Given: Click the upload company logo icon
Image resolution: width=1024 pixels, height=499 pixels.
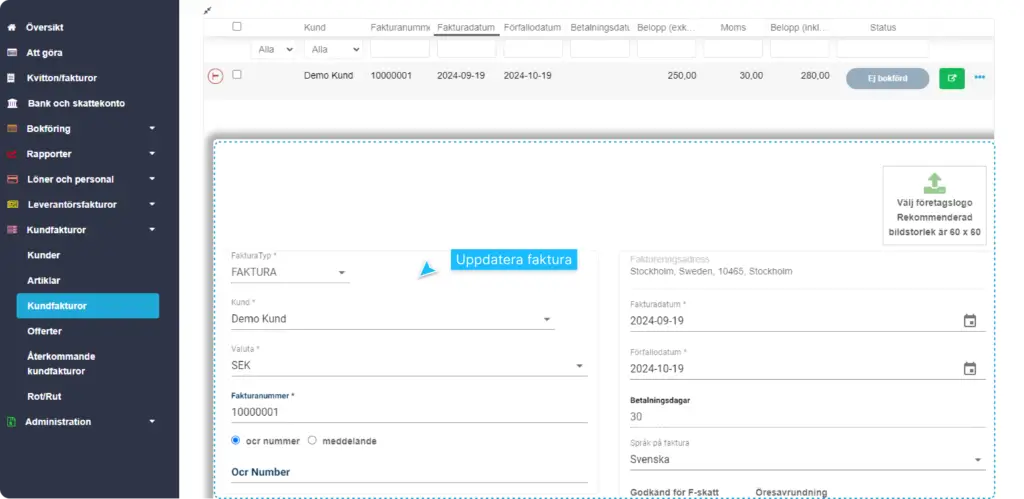Looking at the screenshot, I should coord(935,184).
